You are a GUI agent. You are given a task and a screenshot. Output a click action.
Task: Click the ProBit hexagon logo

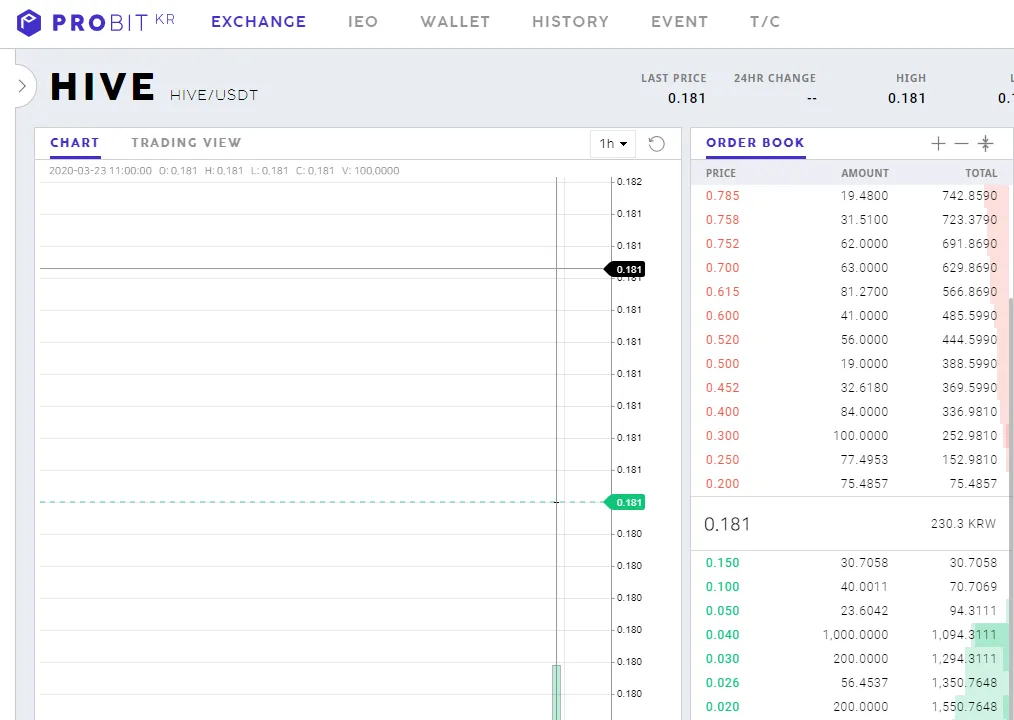pos(28,23)
